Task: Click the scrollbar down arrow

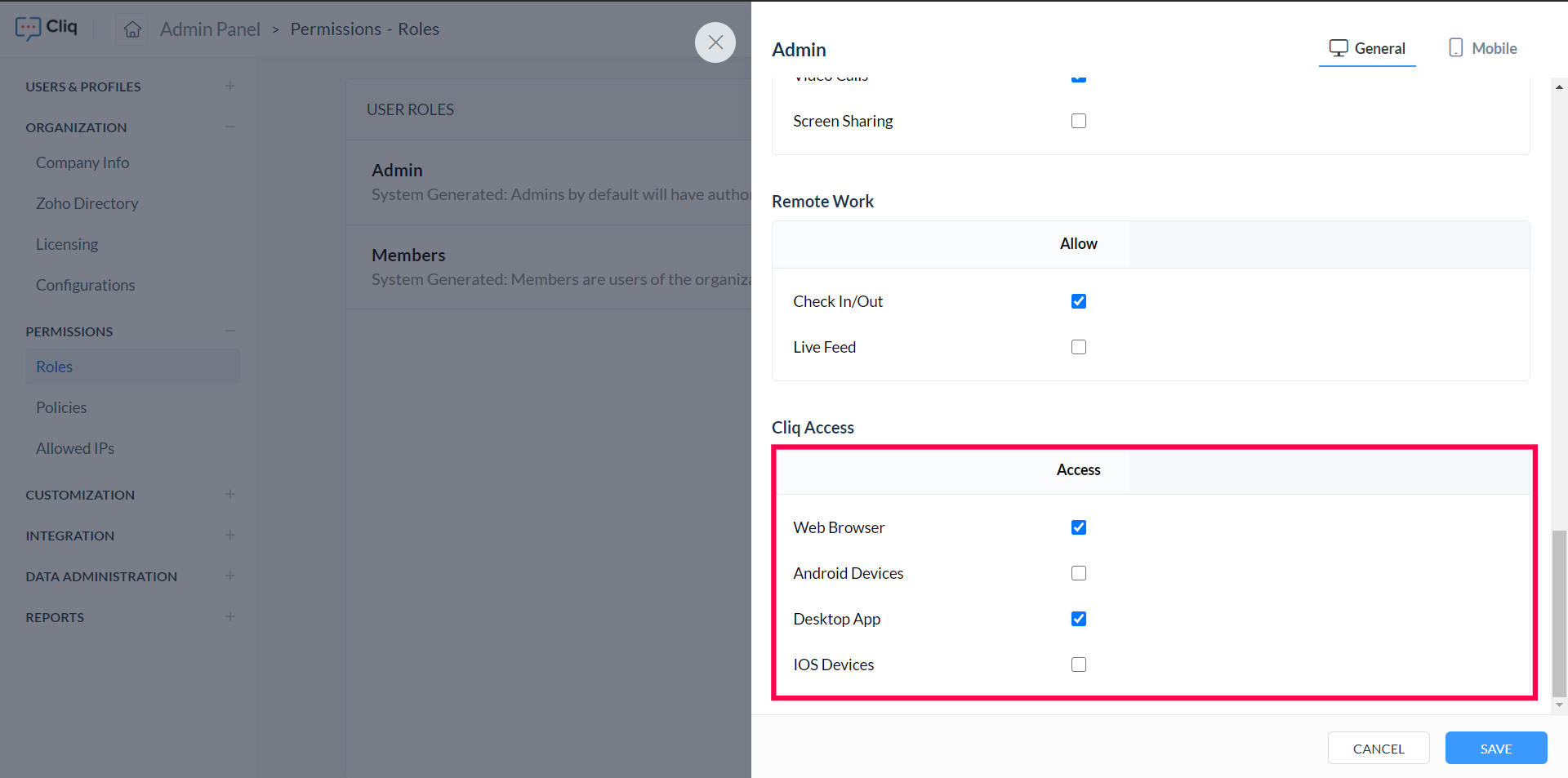Action: tap(1559, 705)
